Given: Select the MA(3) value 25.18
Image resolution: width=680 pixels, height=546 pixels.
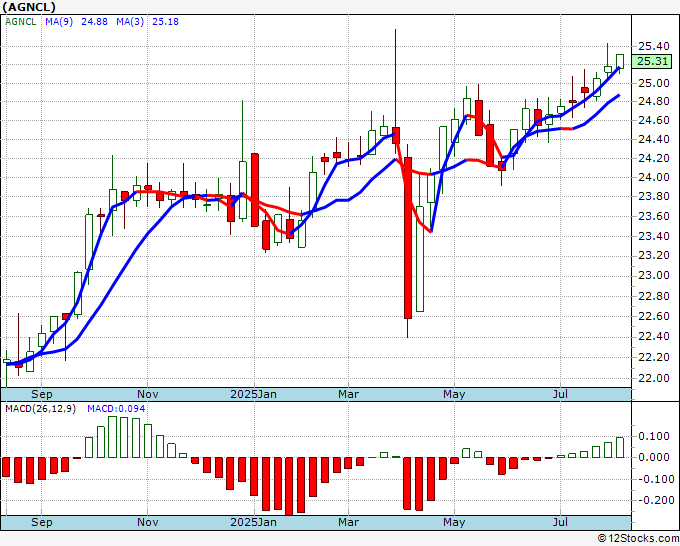Looking at the screenshot, I should coord(165,22).
